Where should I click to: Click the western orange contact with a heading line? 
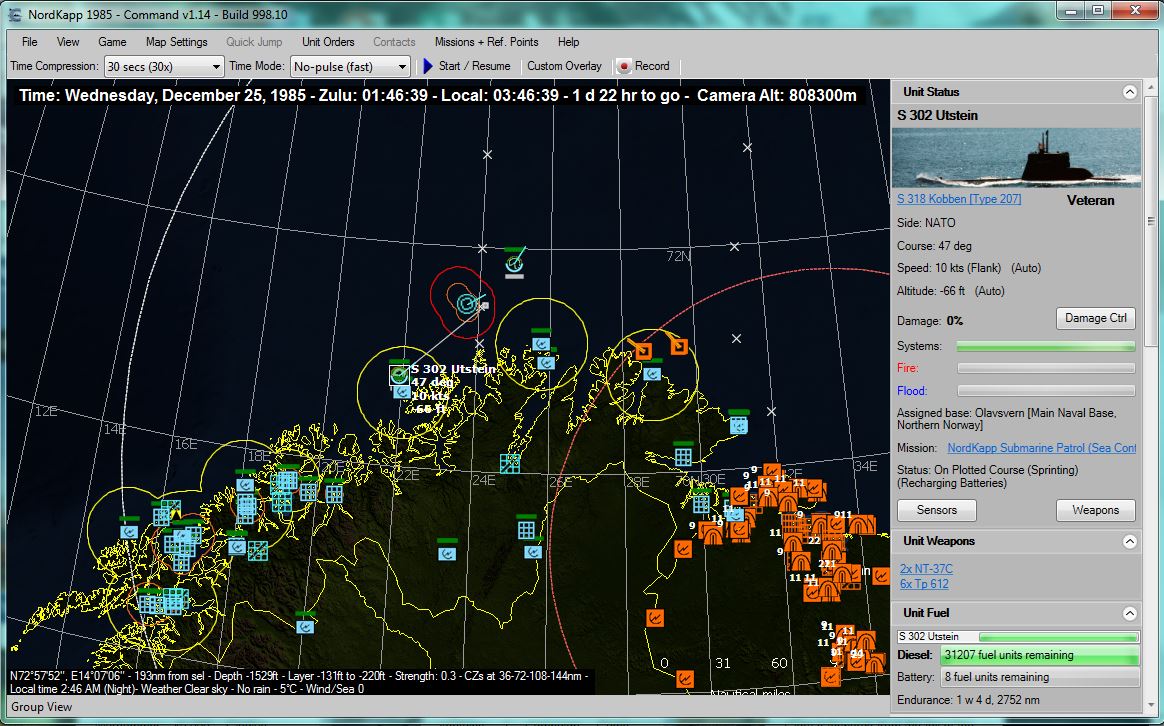[x=643, y=350]
